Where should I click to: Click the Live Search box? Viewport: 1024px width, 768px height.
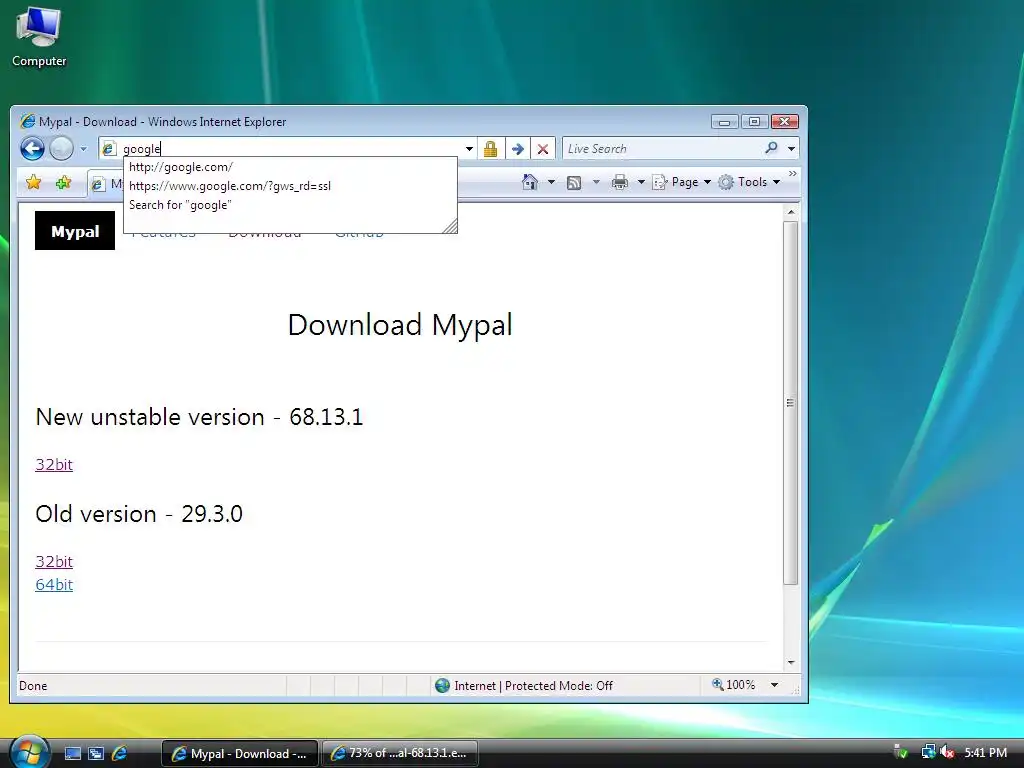[x=661, y=149]
